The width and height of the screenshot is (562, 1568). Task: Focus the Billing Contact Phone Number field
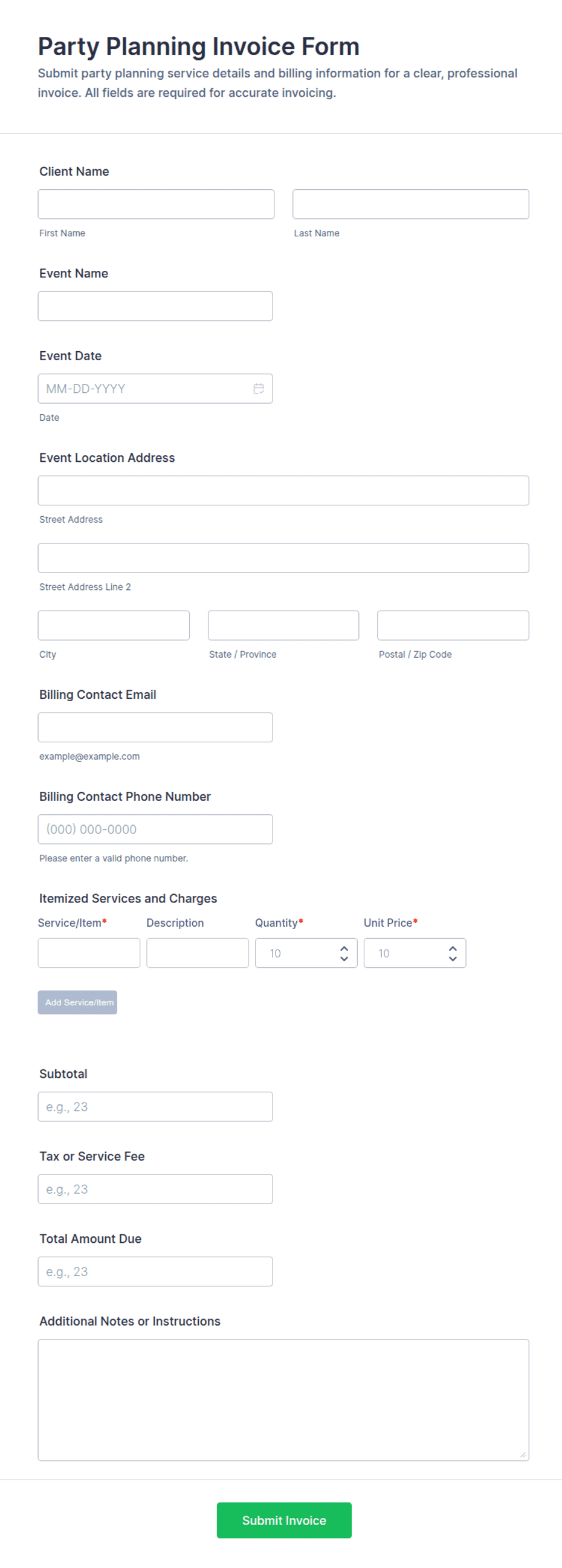tap(155, 829)
